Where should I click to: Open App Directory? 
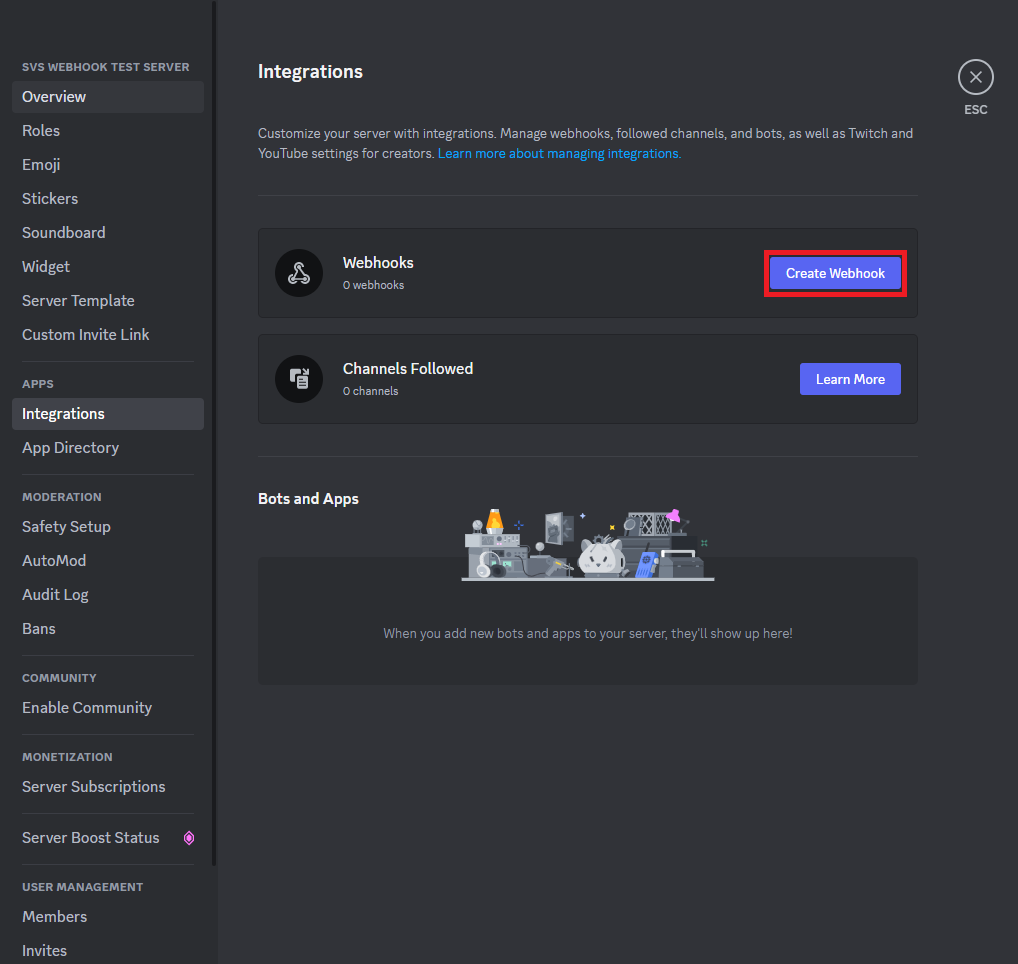click(x=108, y=448)
